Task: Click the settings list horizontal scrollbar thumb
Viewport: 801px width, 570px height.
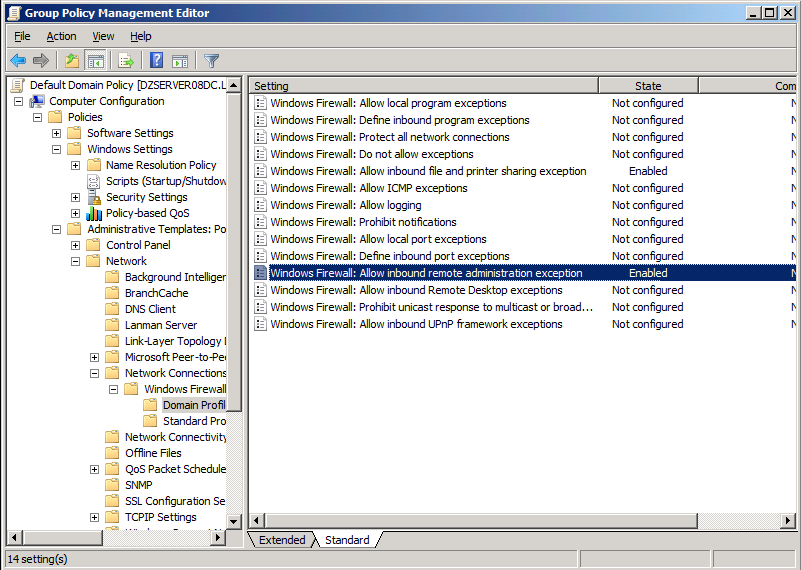Action: [x=481, y=521]
